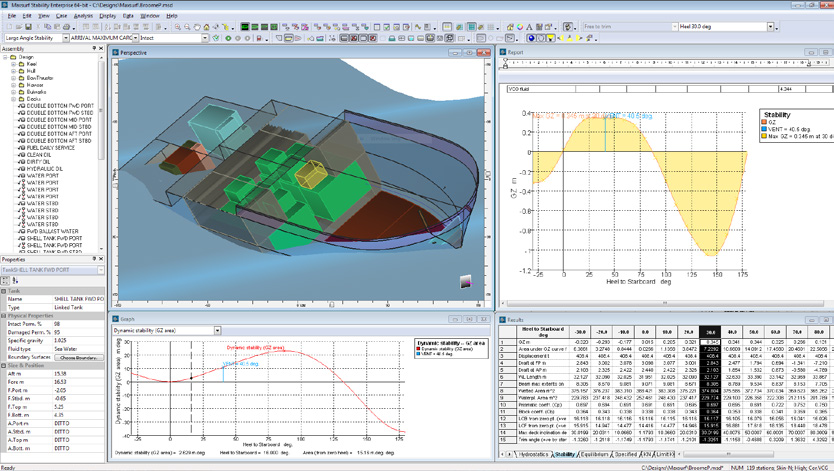Pin the Assembly panel
This screenshot has height=471, width=834.
click(x=94, y=48)
